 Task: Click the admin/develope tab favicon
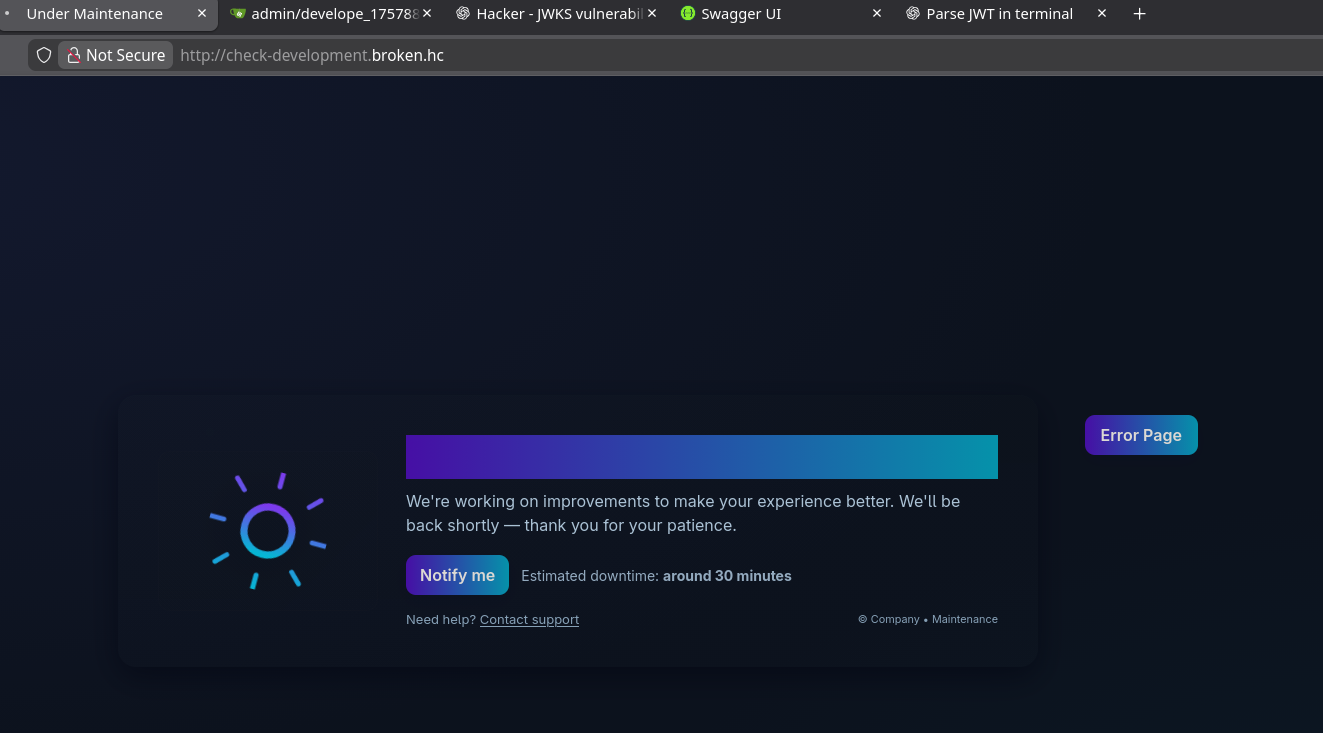[237, 14]
